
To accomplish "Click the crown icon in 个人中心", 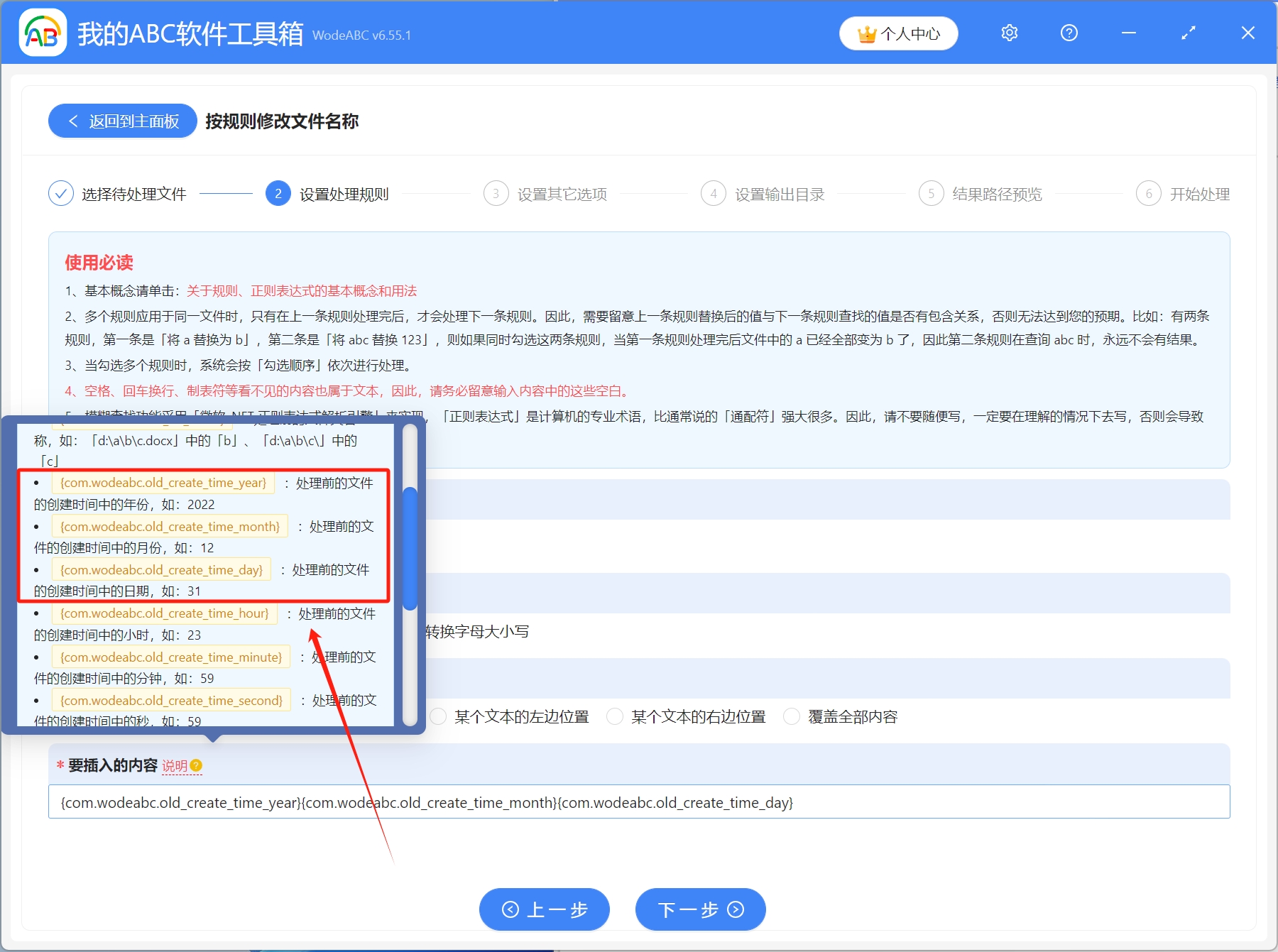I will [x=867, y=33].
